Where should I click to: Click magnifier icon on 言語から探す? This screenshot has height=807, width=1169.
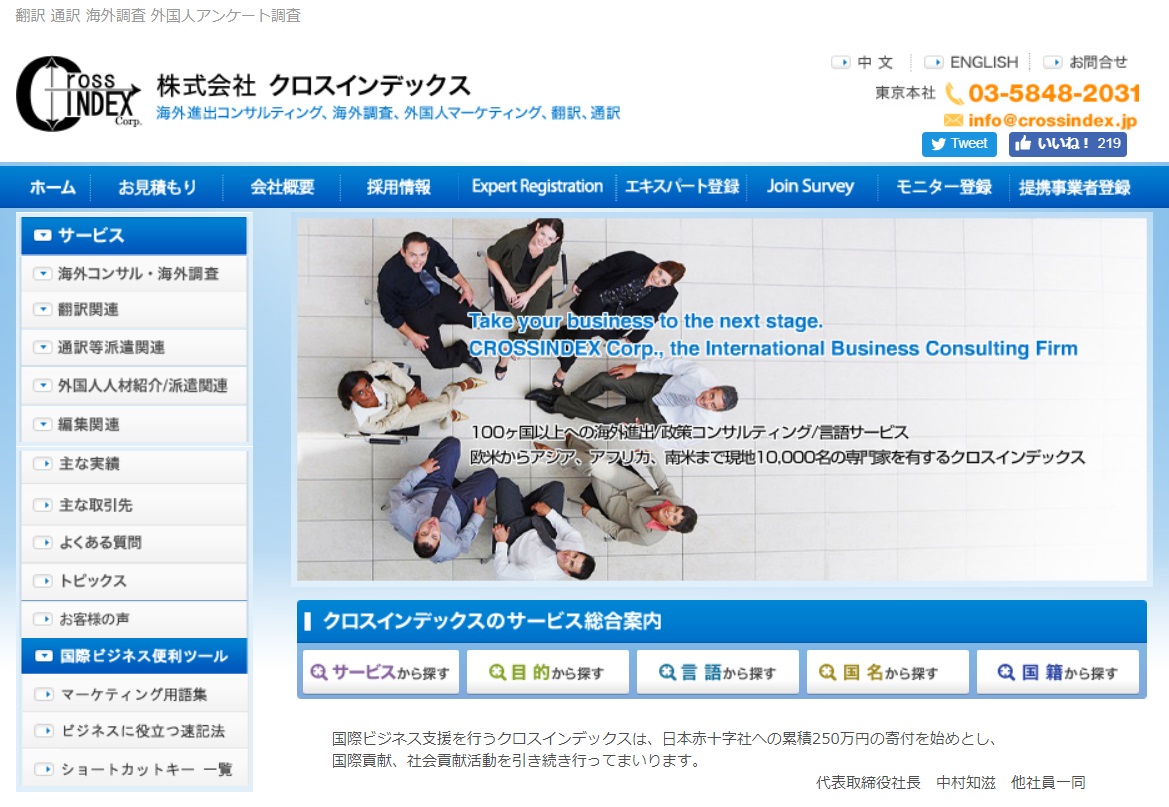click(667, 672)
